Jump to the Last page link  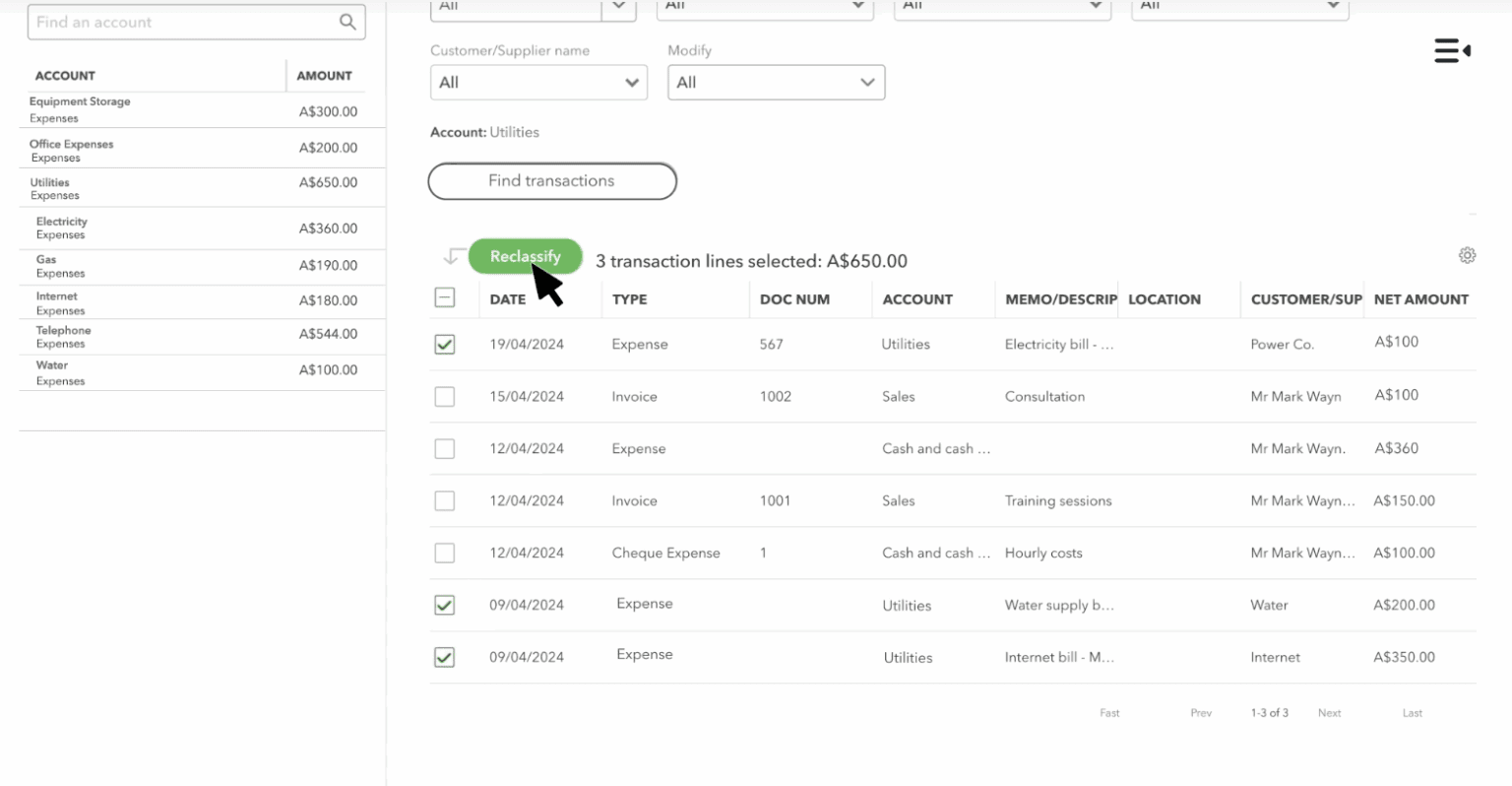pyautogui.click(x=1412, y=712)
